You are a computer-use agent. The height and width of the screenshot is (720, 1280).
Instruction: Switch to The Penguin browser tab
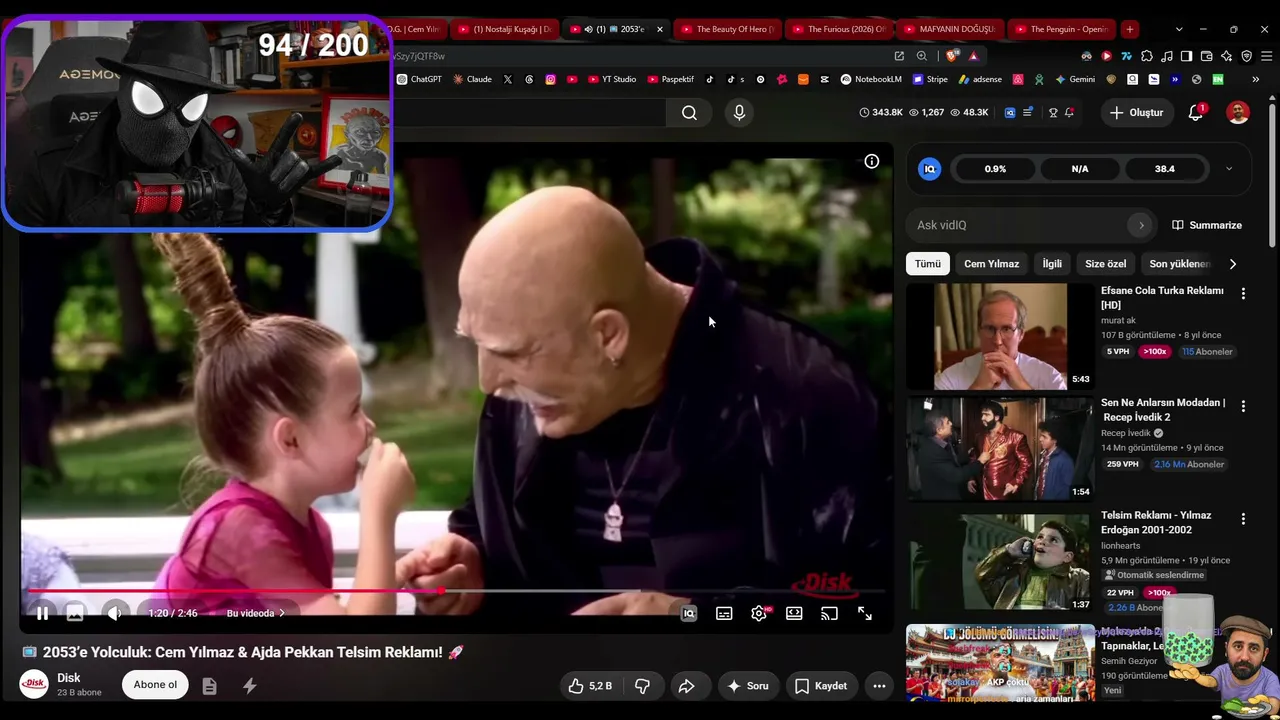point(1061,29)
